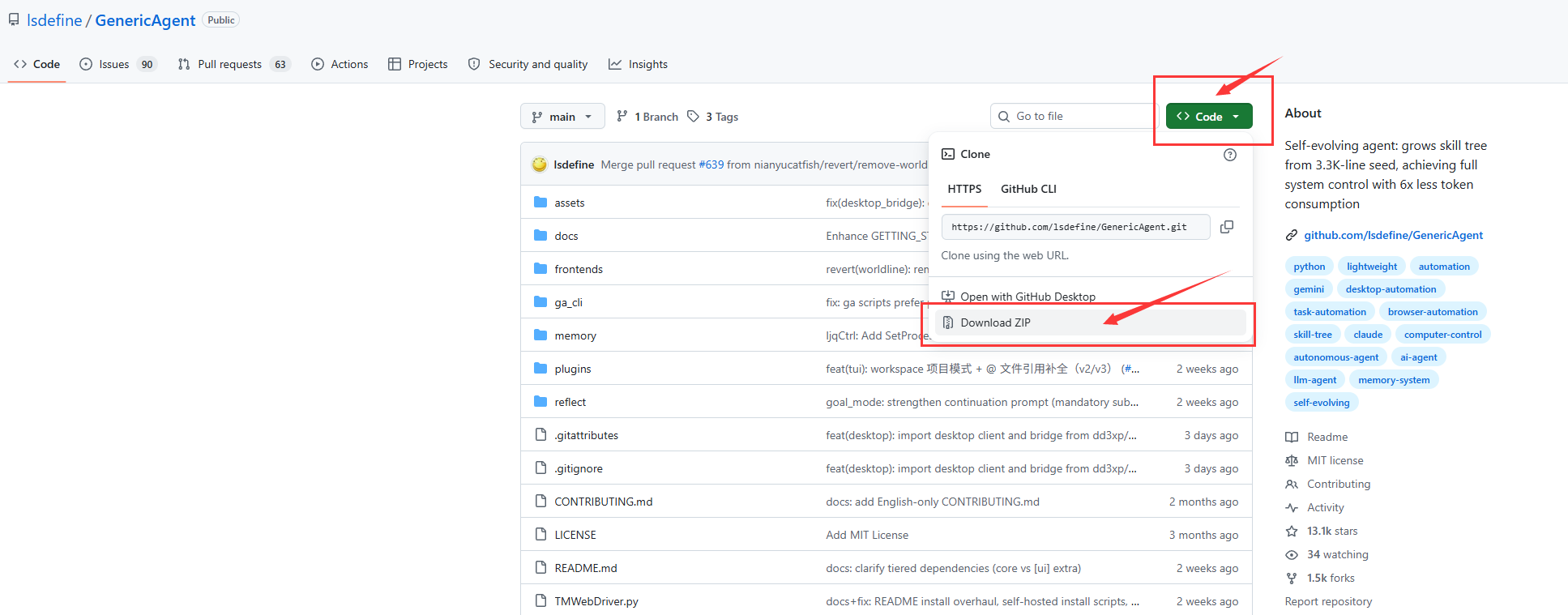Switch to the GitHub CLI clone tab
The image size is (1568, 615).
click(1028, 189)
